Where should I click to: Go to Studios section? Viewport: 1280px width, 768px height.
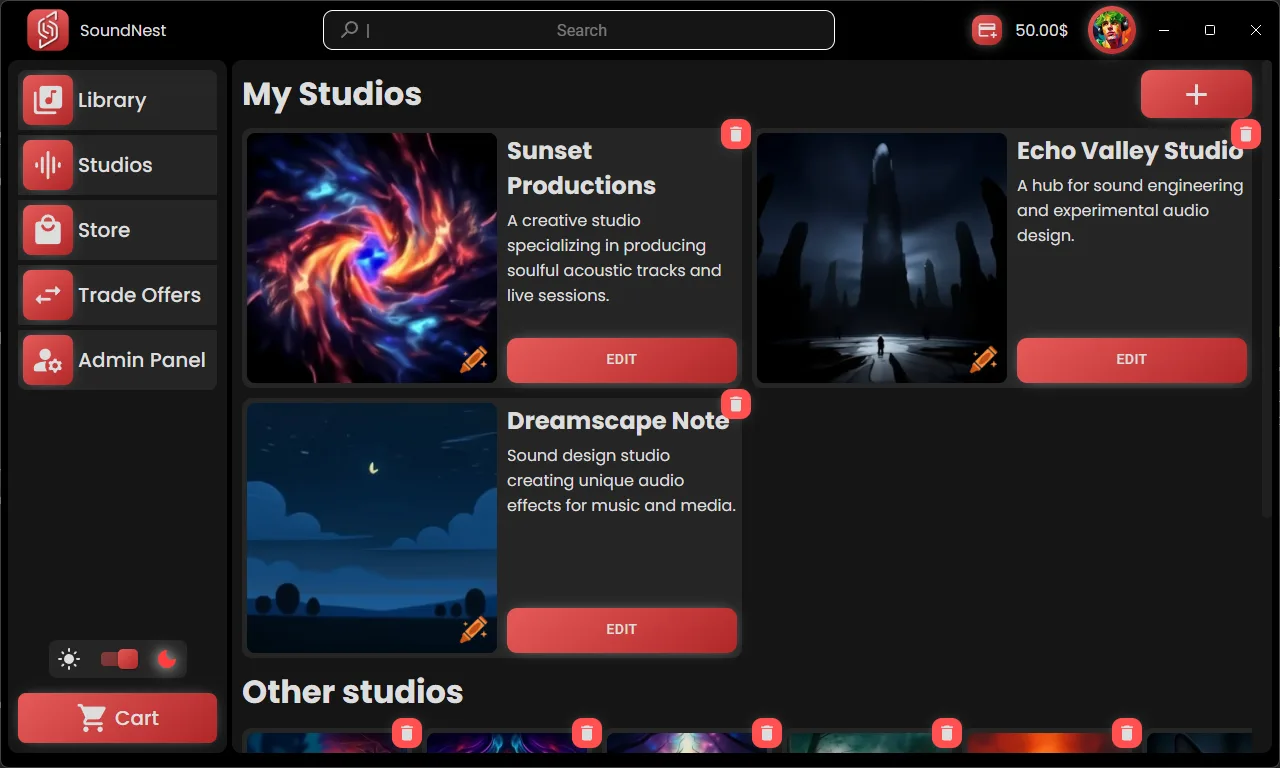[x=118, y=165]
